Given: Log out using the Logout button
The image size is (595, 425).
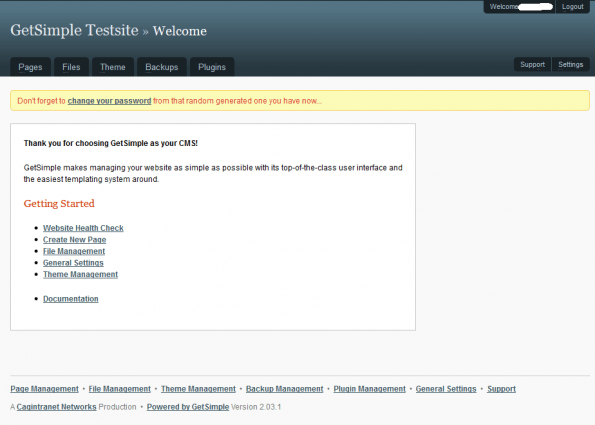Looking at the screenshot, I should [573, 7].
